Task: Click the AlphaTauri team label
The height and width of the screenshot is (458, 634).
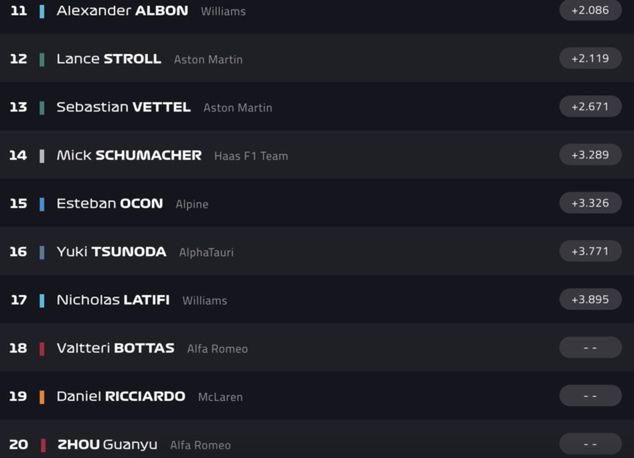Action: [x=206, y=253]
